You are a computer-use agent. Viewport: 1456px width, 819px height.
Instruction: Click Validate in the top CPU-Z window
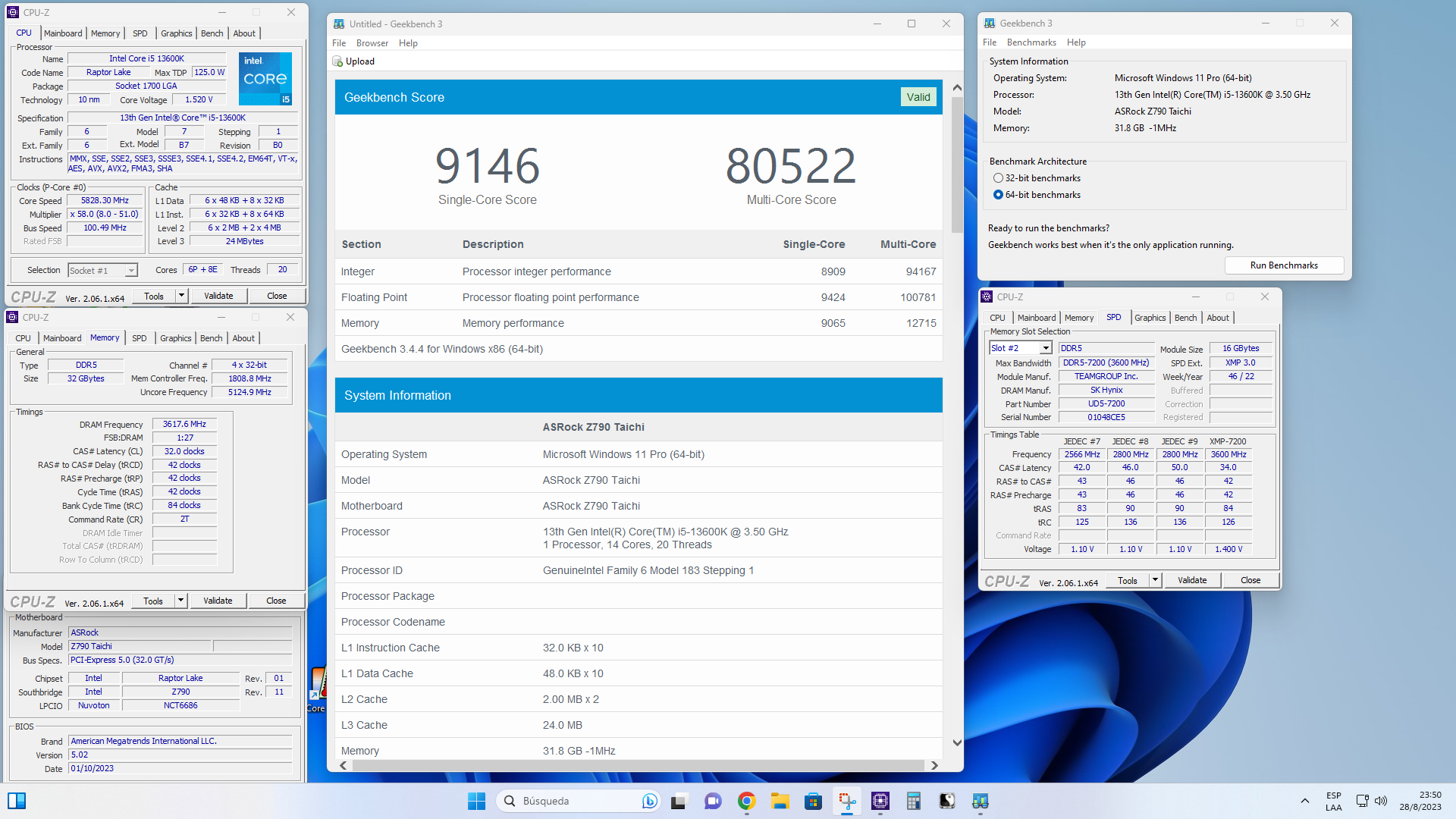(218, 296)
